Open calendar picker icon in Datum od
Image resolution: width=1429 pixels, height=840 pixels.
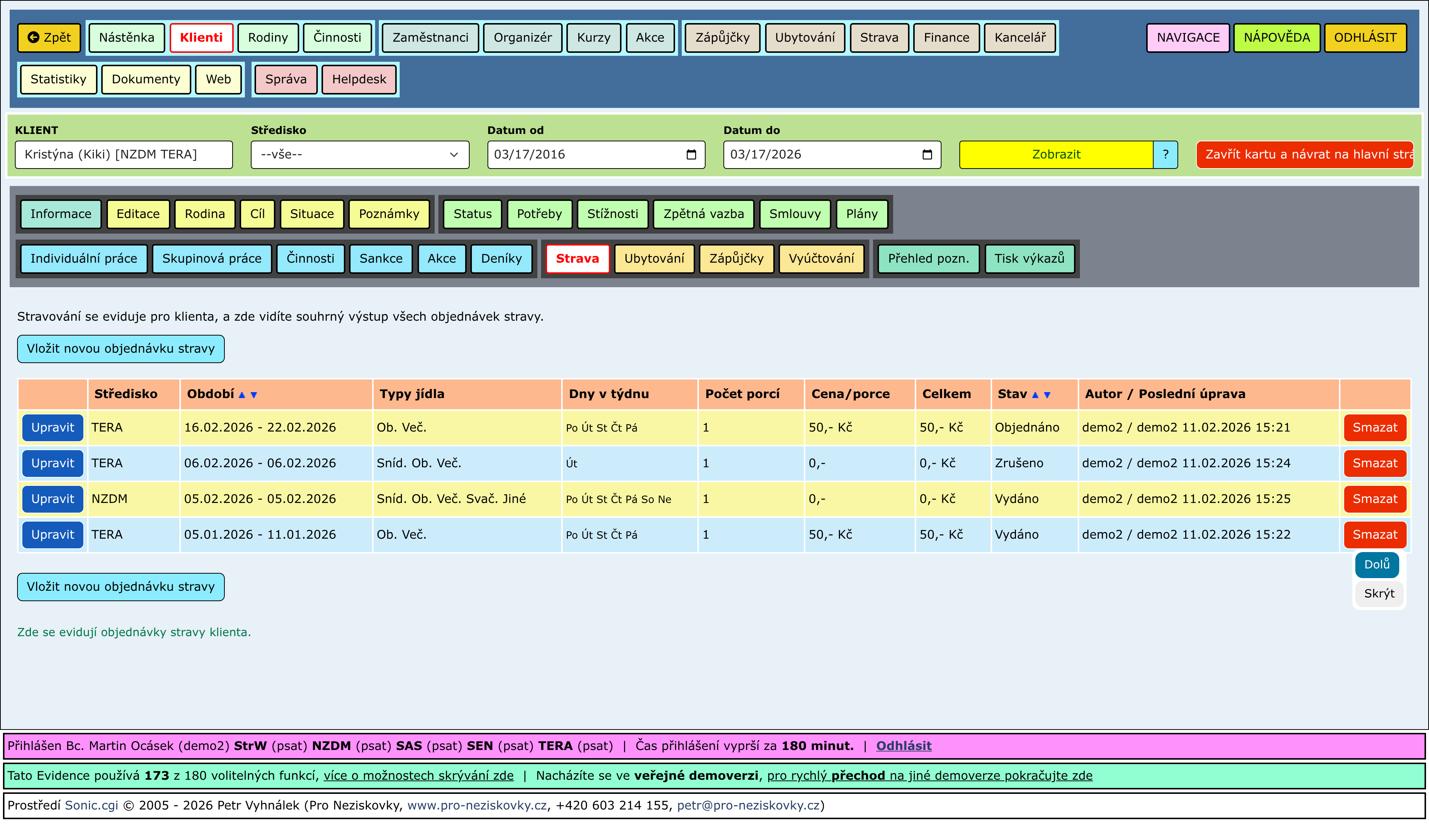tap(691, 155)
